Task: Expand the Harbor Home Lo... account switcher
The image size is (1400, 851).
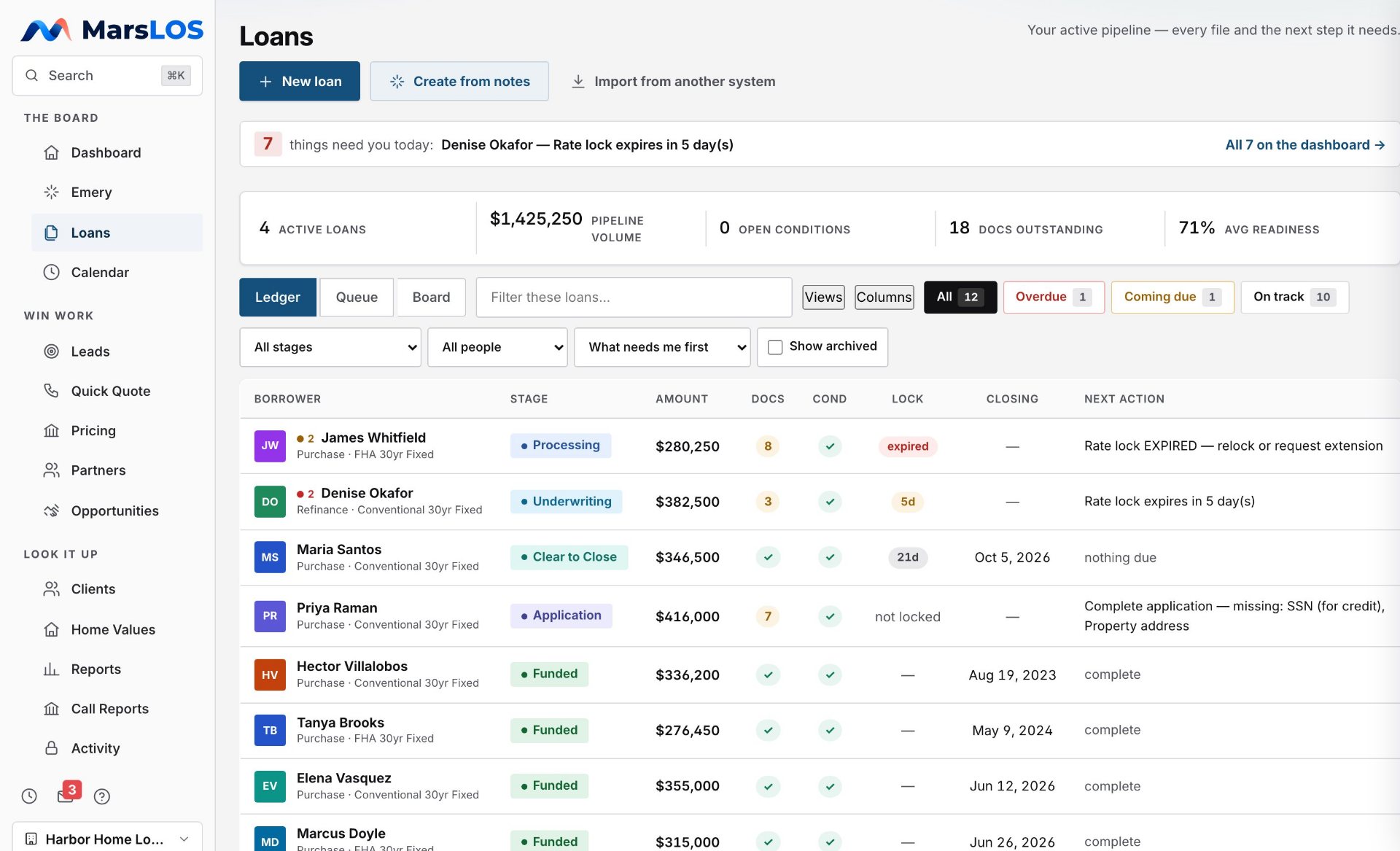Action: click(107, 839)
